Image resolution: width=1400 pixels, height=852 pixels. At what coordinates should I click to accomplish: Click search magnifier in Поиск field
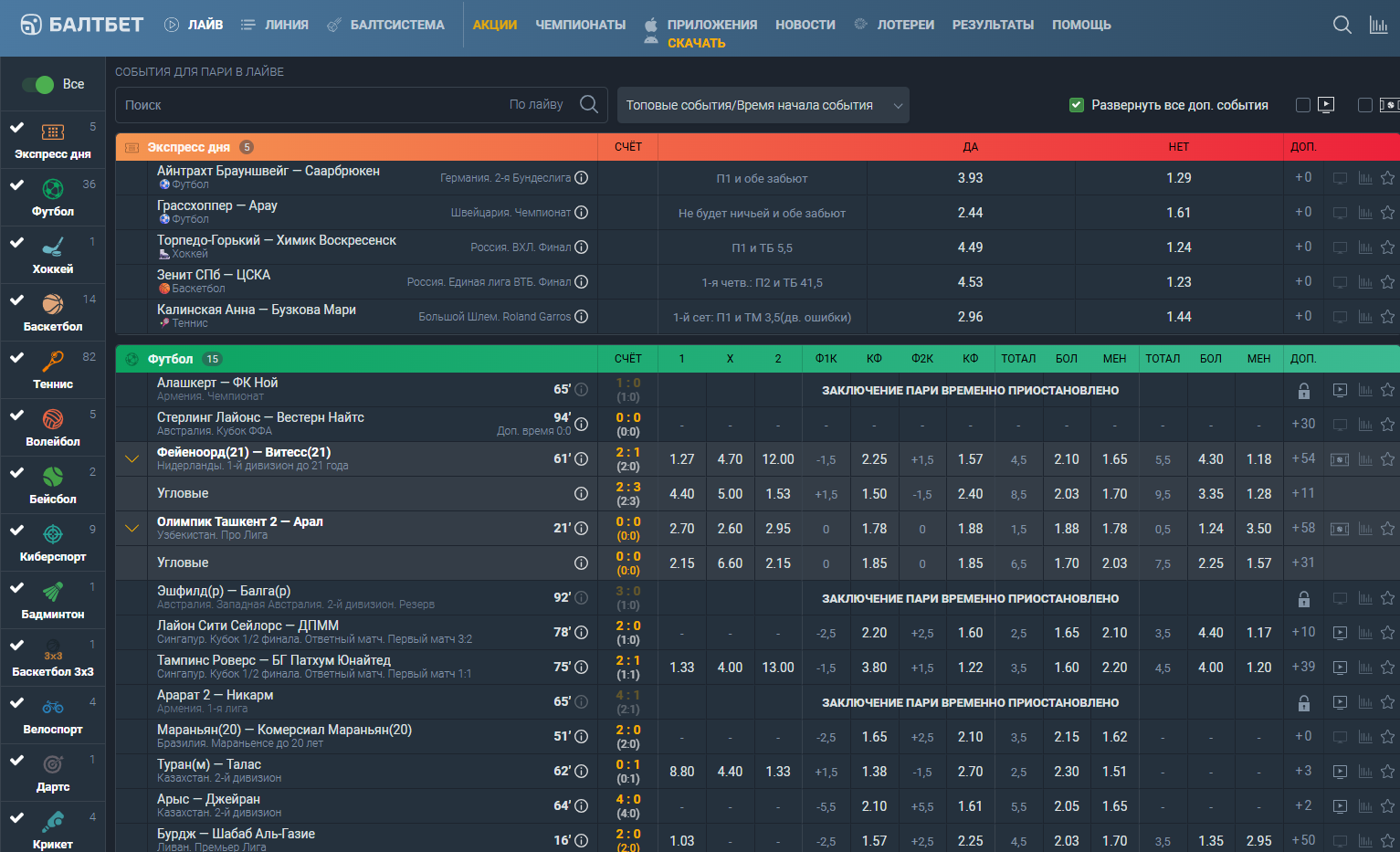coord(589,104)
